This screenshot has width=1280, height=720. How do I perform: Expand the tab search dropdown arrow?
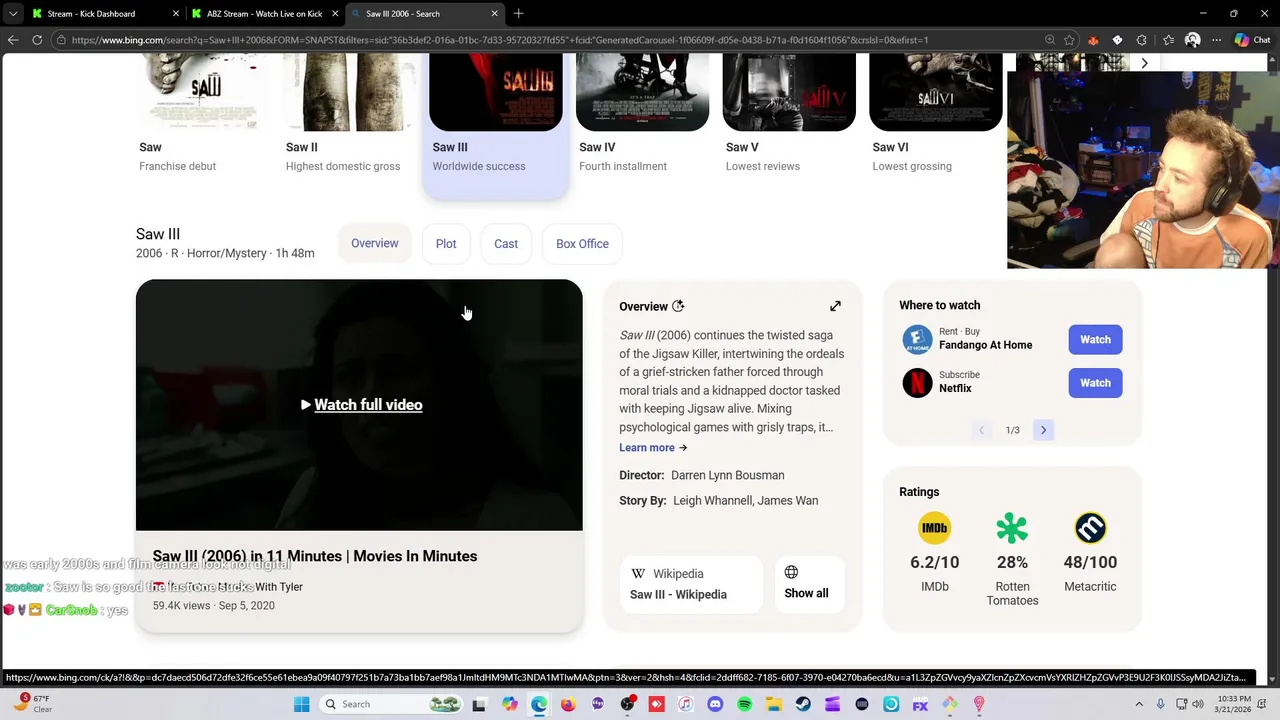pyautogui.click(x=13, y=14)
